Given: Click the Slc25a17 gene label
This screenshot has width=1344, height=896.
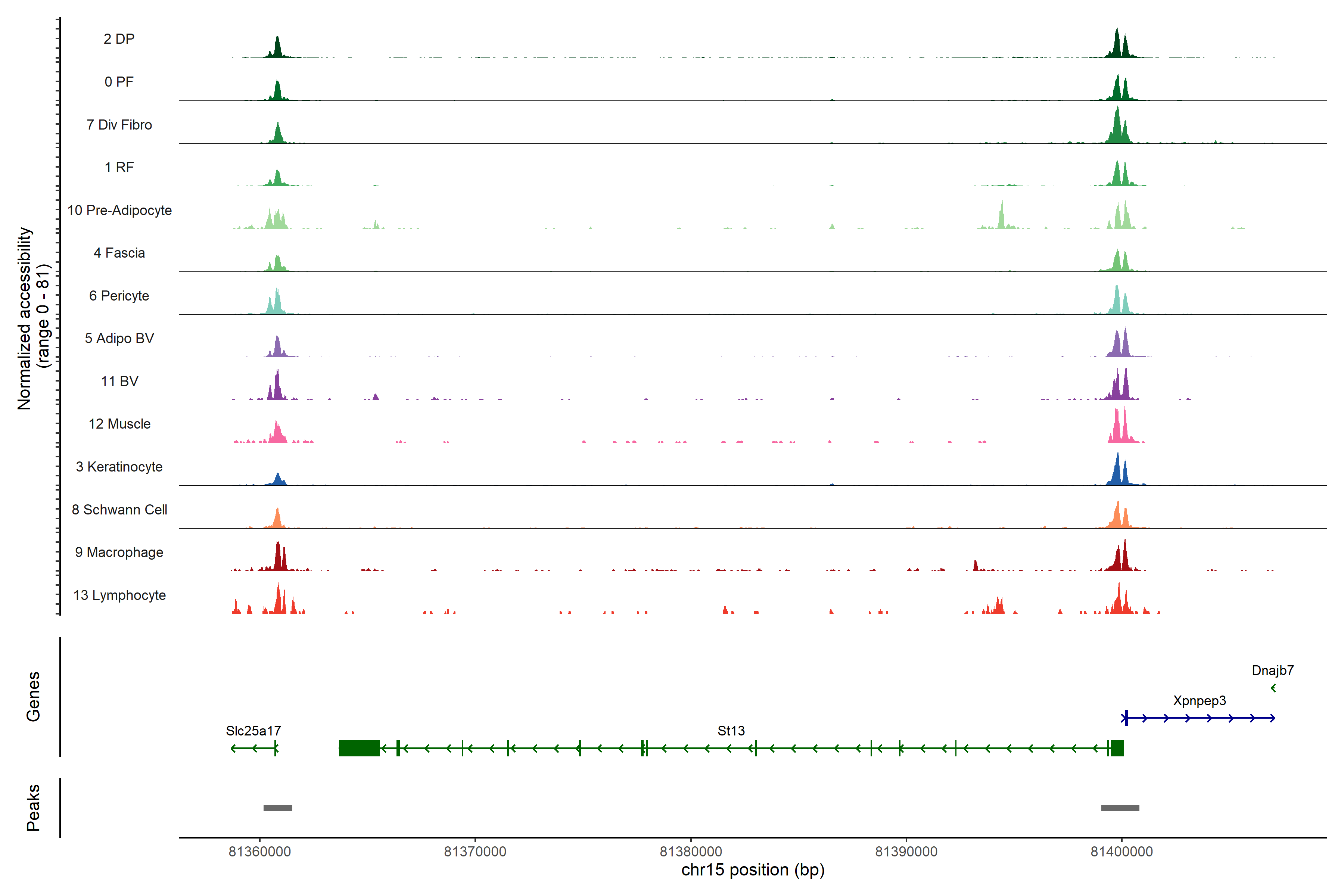Looking at the screenshot, I should (253, 731).
